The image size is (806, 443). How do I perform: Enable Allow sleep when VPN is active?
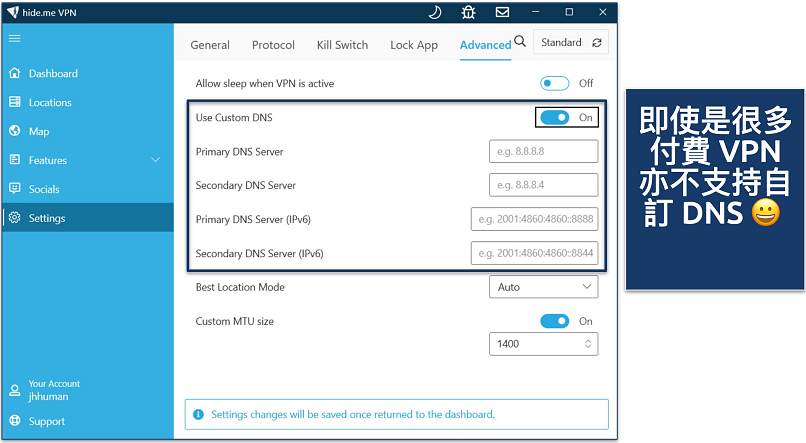(x=554, y=84)
